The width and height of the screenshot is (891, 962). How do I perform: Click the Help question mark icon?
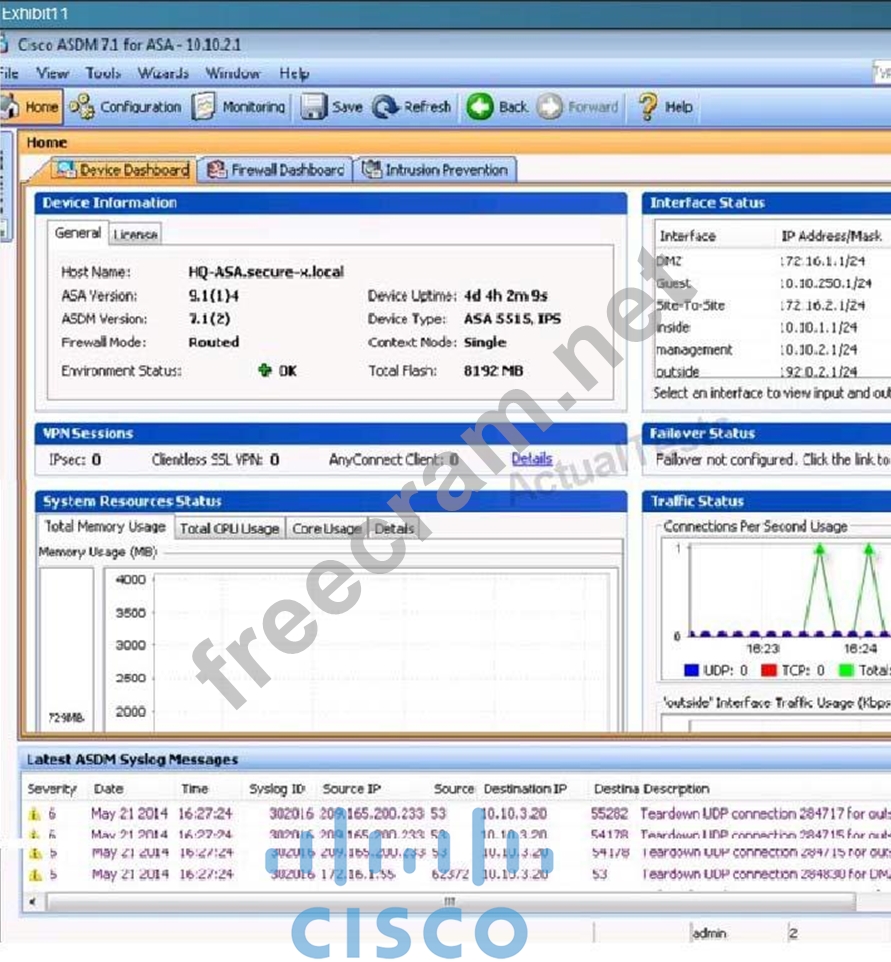pos(648,107)
